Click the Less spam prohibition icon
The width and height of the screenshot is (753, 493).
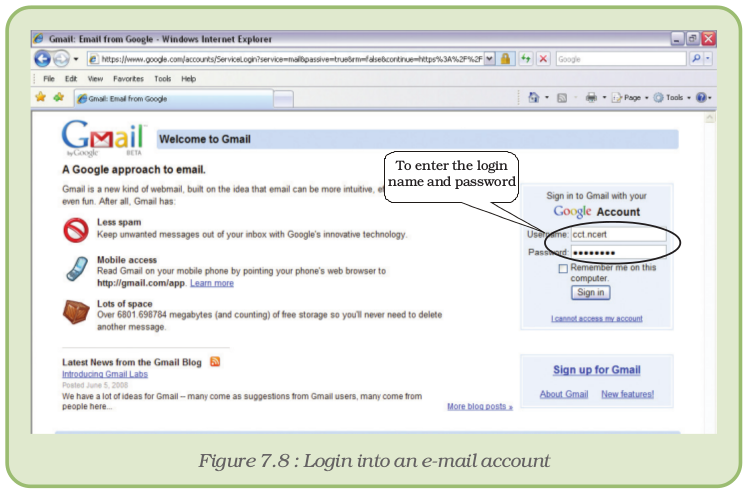coord(76,230)
